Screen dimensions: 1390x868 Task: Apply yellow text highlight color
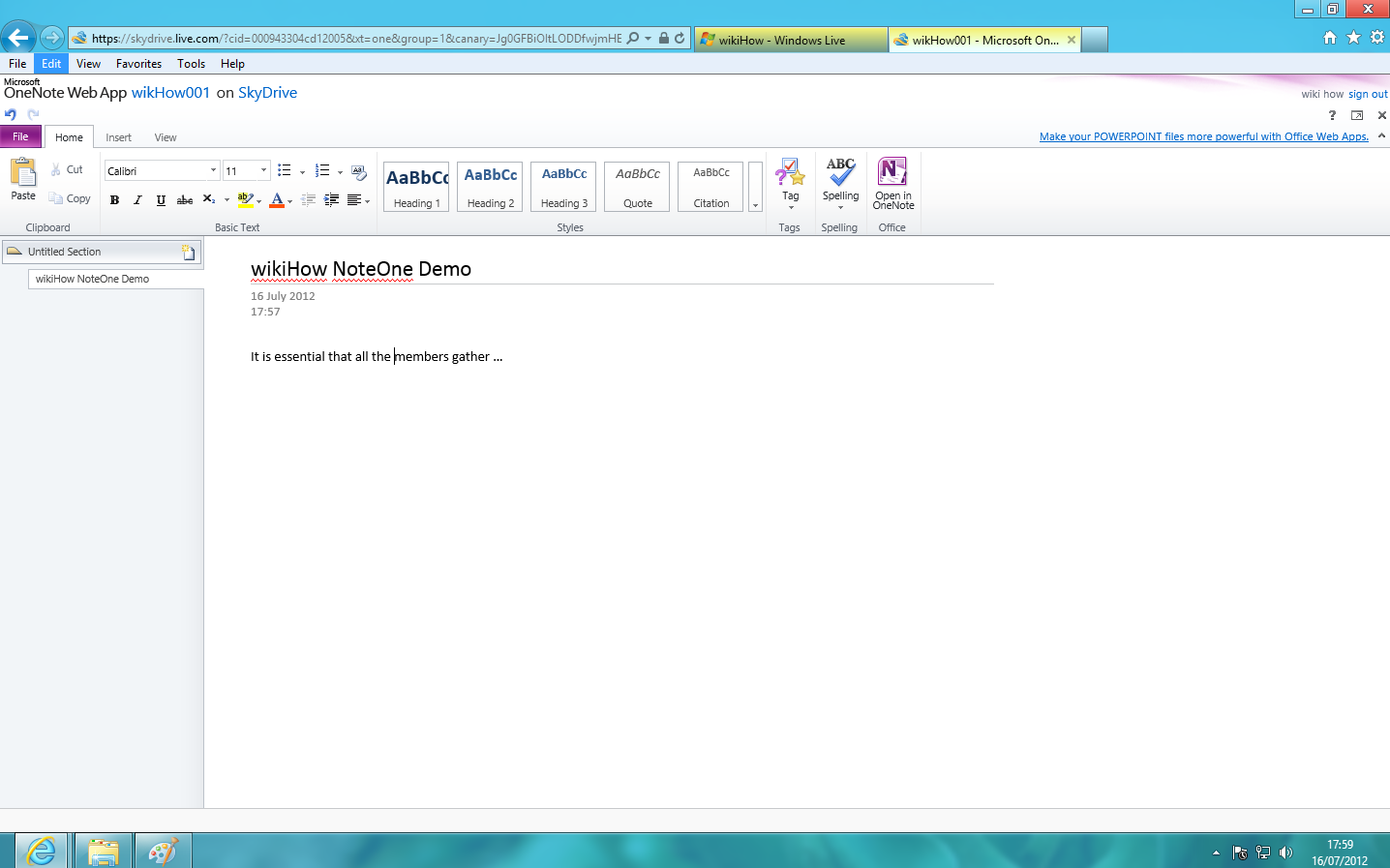click(245, 200)
